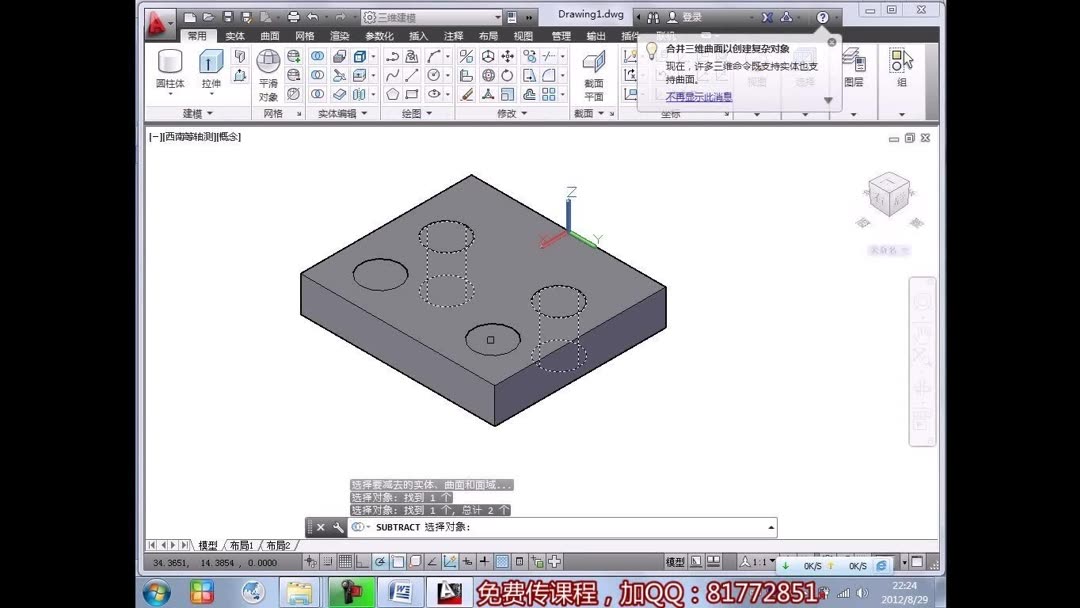This screenshot has width=1080, height=608.
Task: Switch to the 渲染 (Render) ribbon tab
Action: pyautogui.click(x=340, y=34)
